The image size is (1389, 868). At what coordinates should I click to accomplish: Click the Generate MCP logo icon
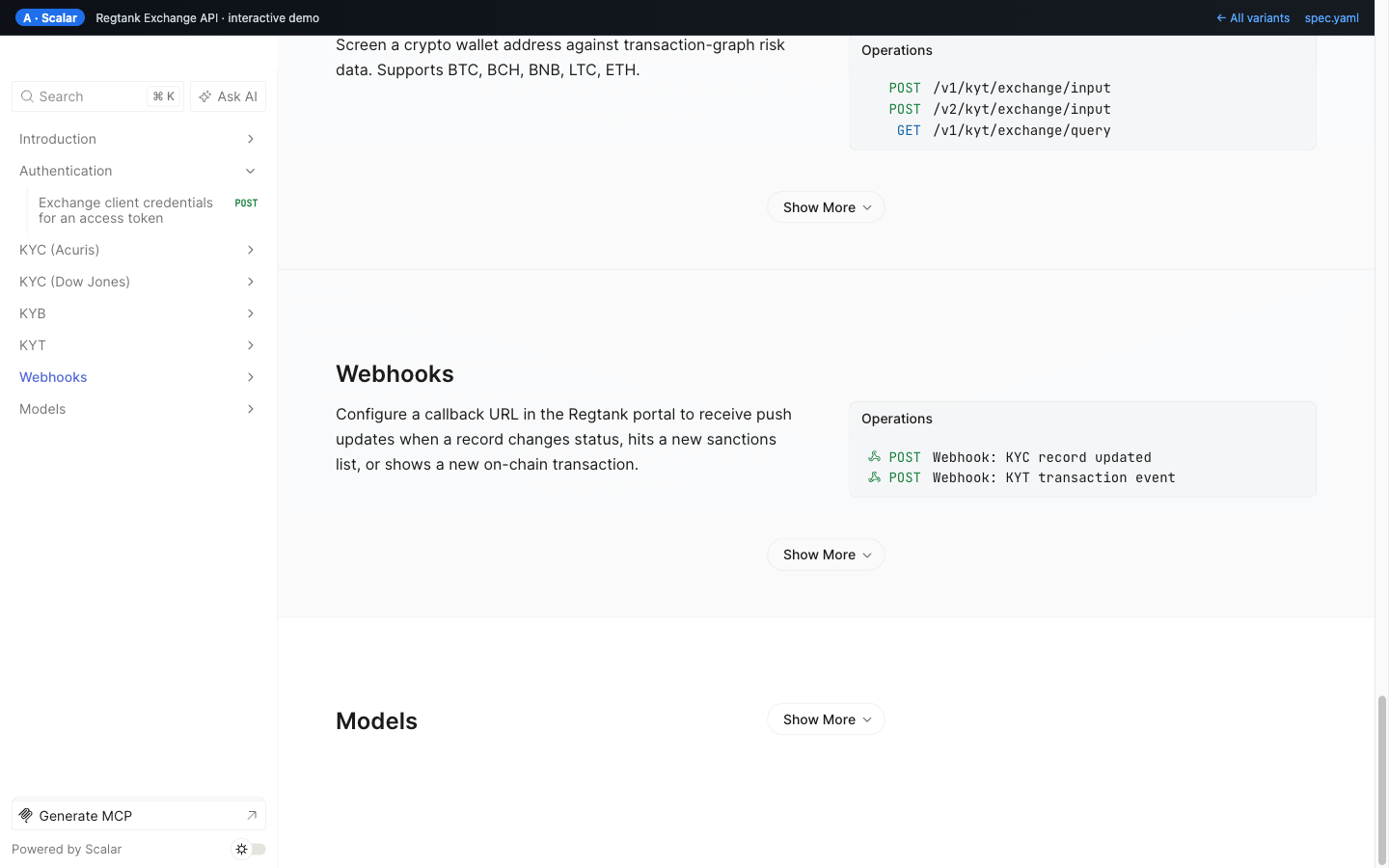click(x=26, y=815)
